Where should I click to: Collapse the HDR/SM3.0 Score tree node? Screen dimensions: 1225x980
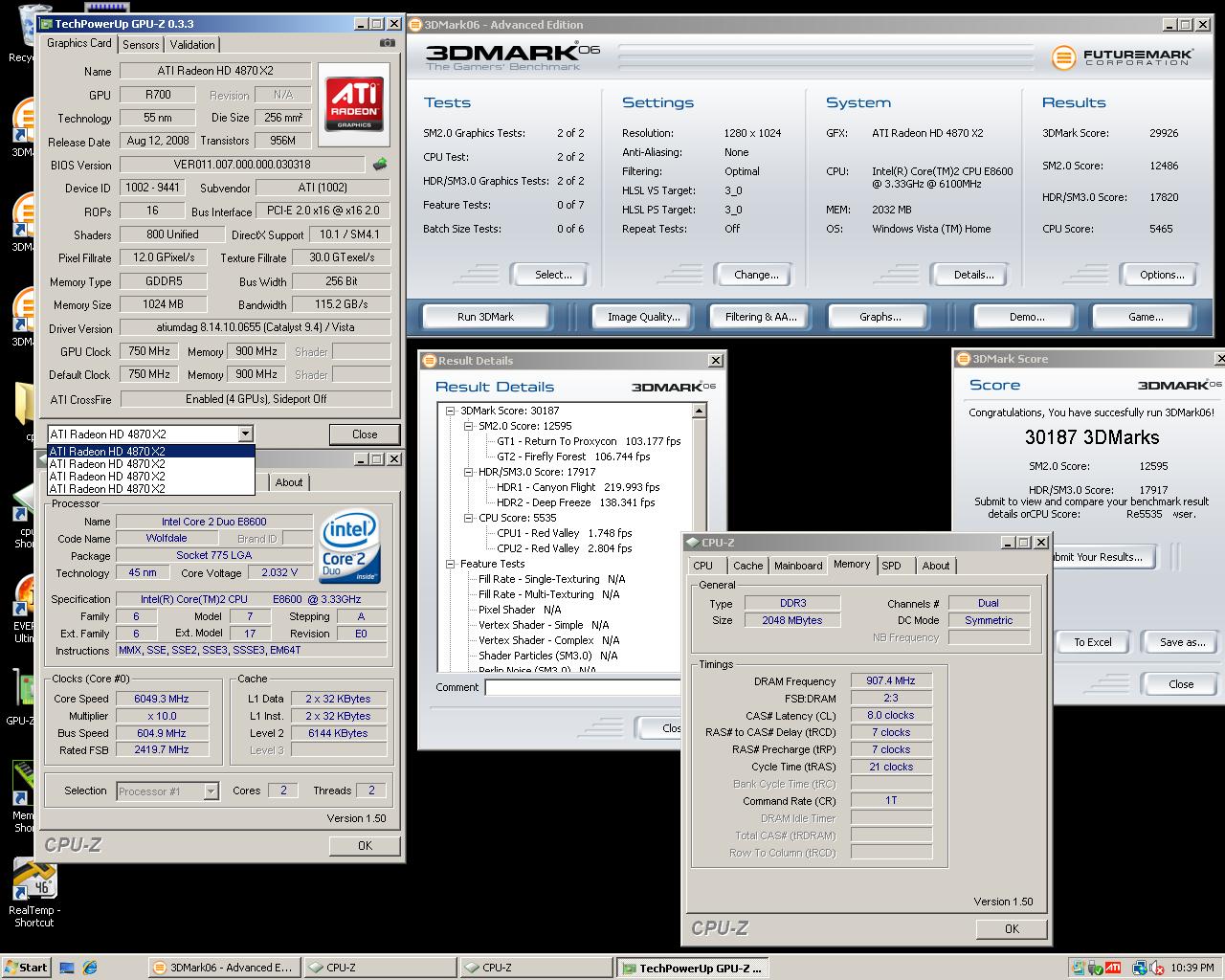click(x=469, y=472)
